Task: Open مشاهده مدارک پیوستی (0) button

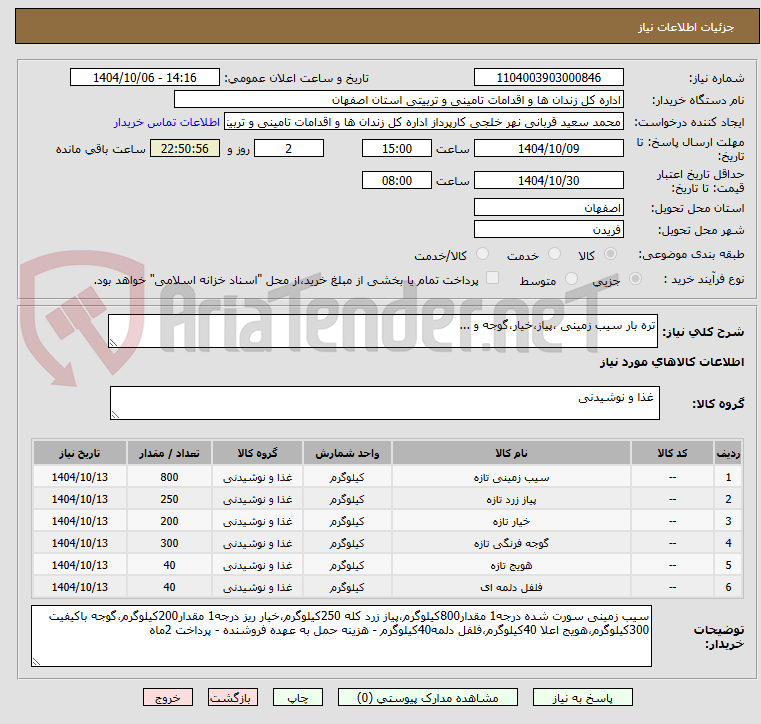Action: (428, 698)
